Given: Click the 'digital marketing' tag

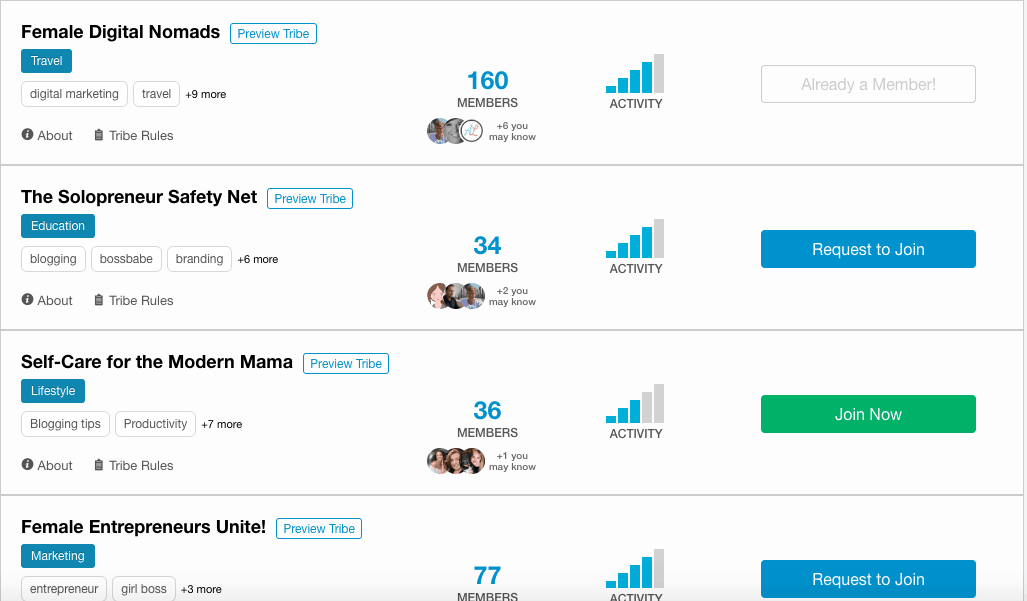Looking at the screenshot, I should [x=74, y=94].
